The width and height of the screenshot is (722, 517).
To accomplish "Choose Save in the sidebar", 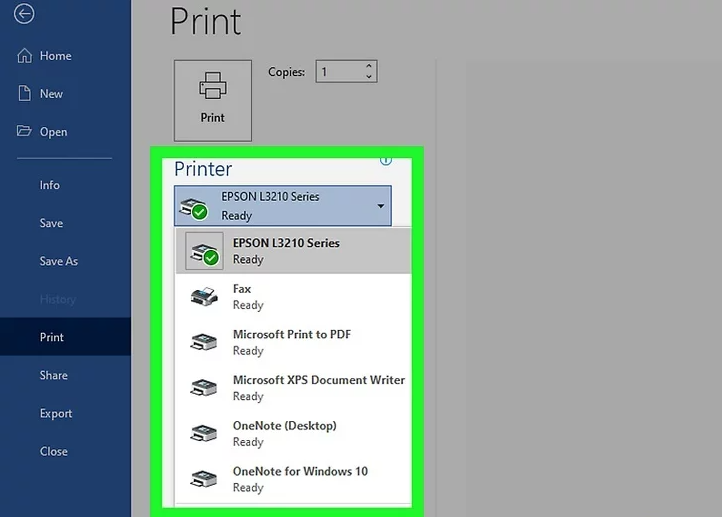I will pos(65,223).
